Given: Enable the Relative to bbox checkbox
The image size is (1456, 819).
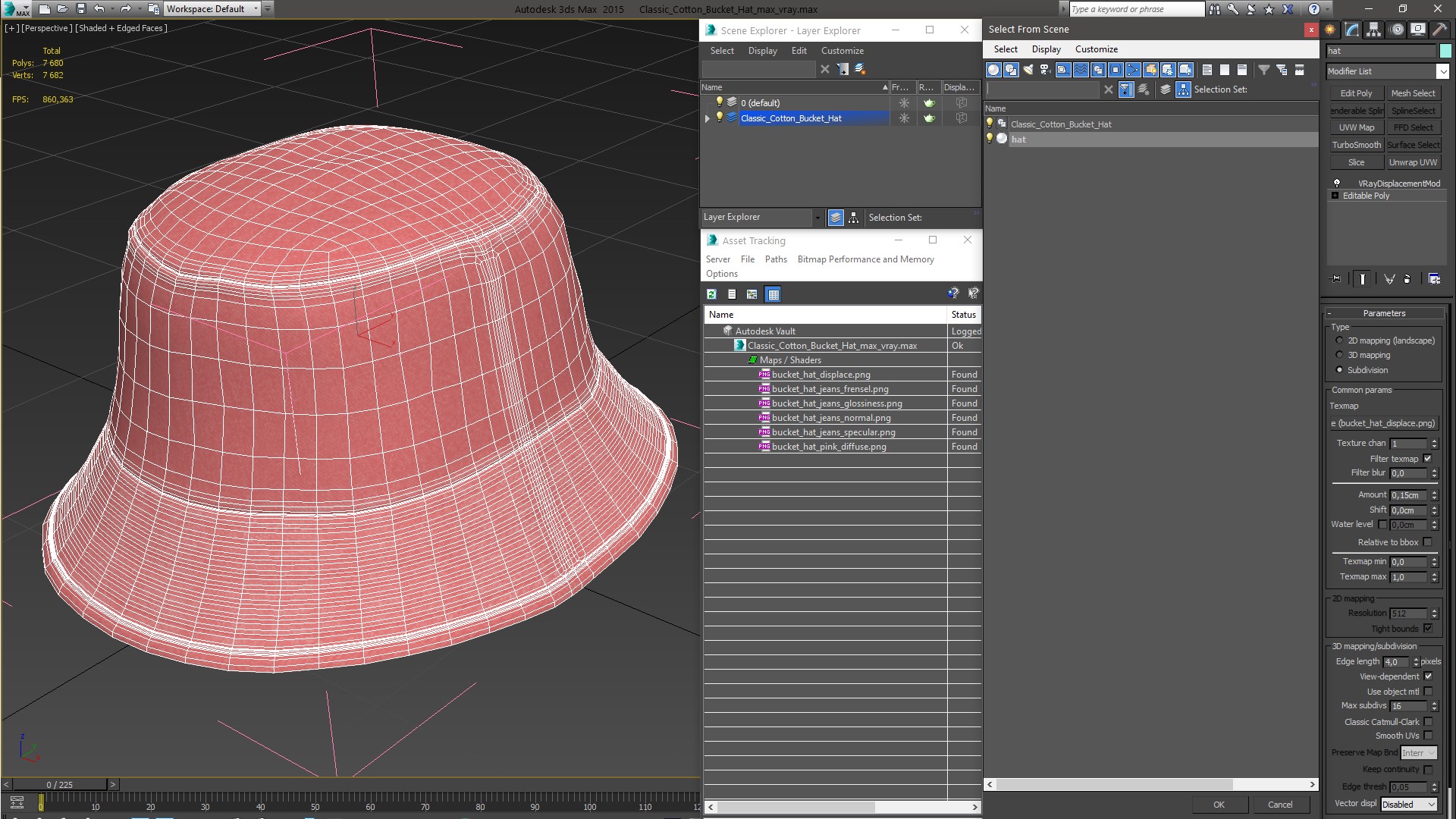Looking at the screenshot, I should 1428,542.
